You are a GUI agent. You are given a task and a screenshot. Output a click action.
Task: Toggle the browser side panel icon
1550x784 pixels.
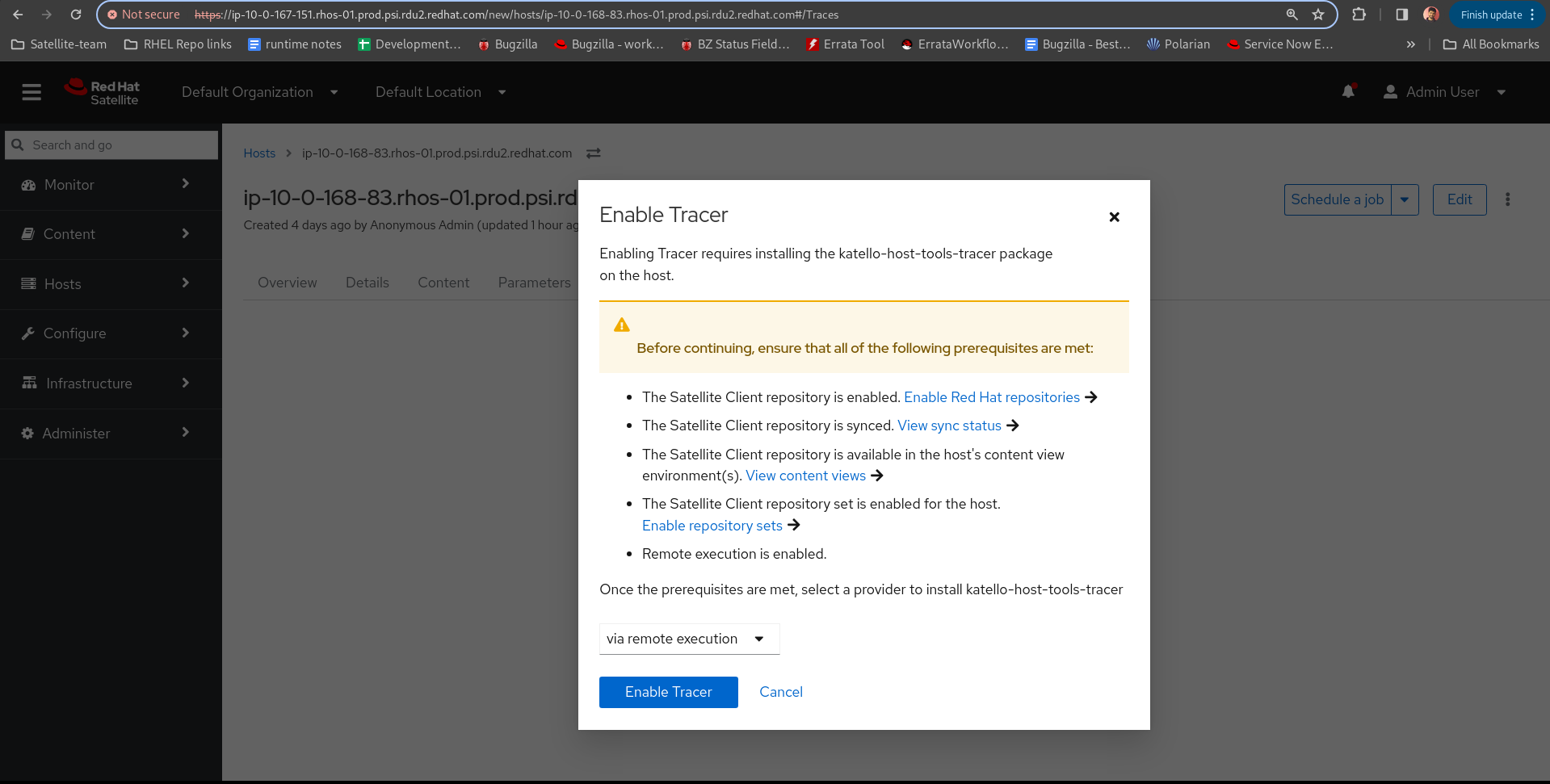[x=1402, y=15]
